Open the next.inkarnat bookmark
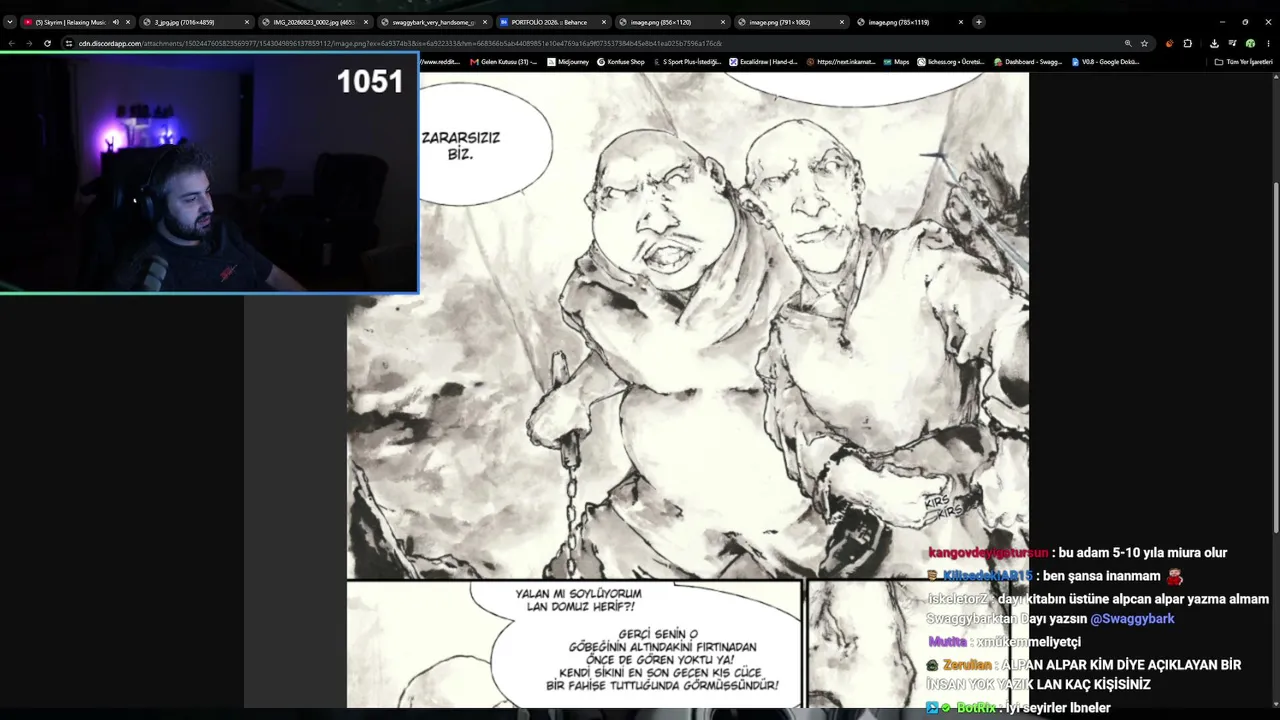The width and height of the screenshot is (1280, 720). [x=841, y=62]
